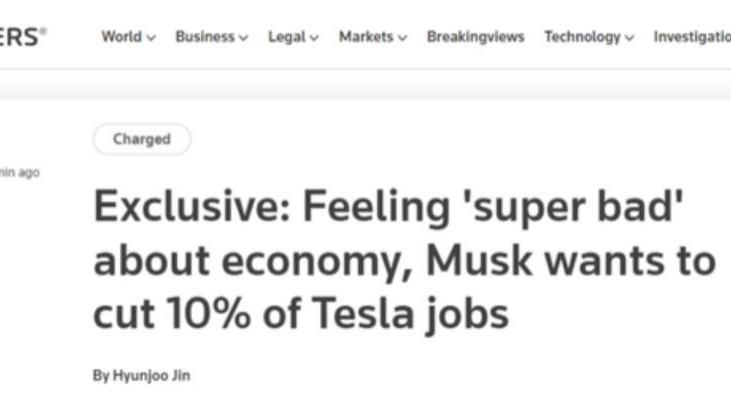The width and height of the screenshot is (731, 412).
Task: Open the Technology section
Action: pyautogui.click(x=582, y=37)
